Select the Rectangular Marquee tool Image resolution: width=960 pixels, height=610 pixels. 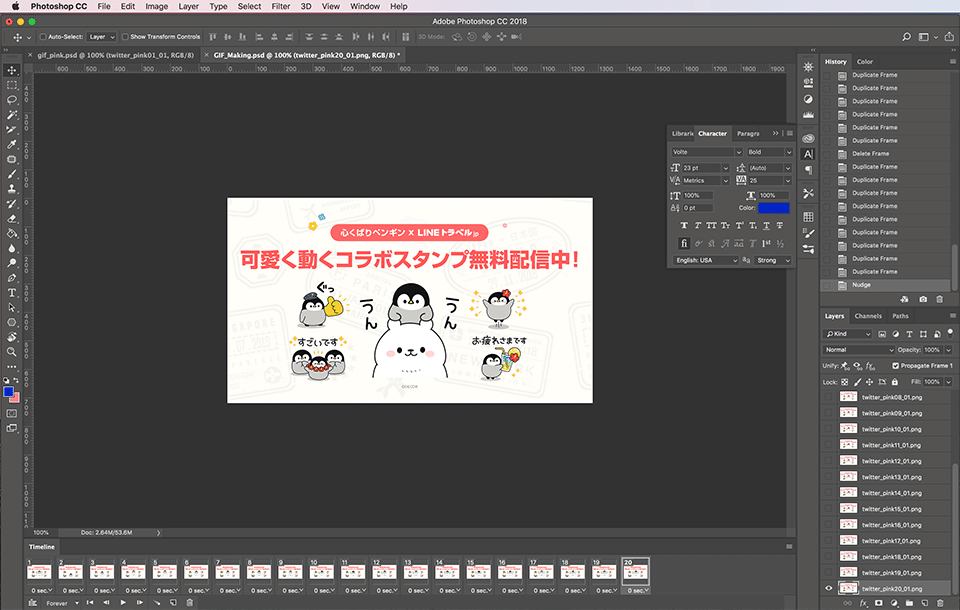coord(12,85)
